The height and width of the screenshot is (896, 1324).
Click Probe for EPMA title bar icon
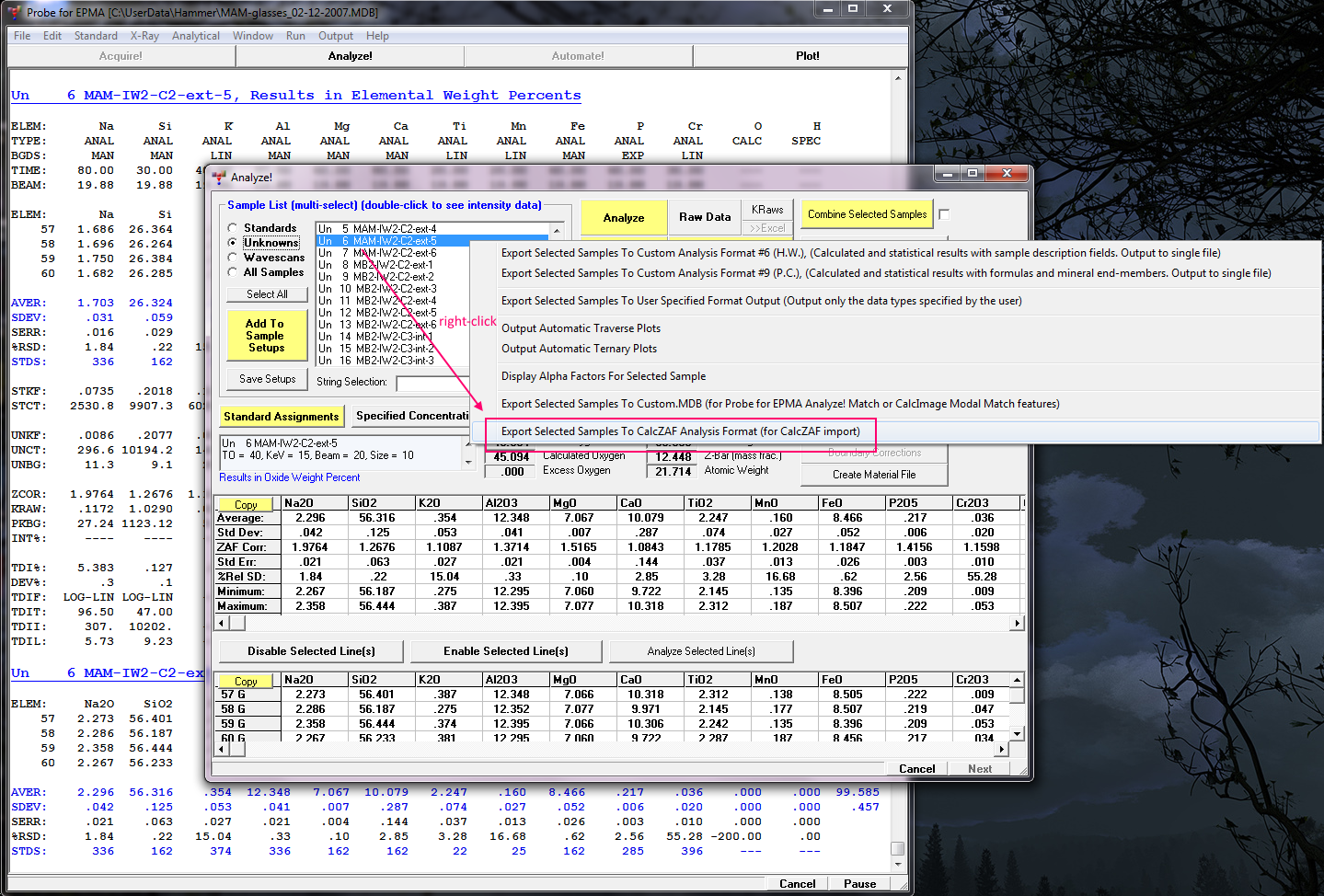(x=17, y=12)
